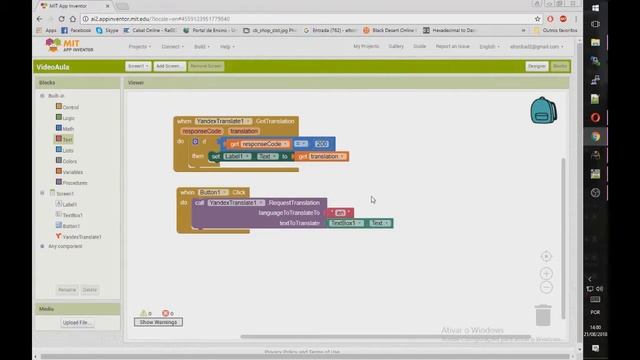The image size is (640, 360).
Task: Collapse the Screen1 tree section
Action: [42, 193]
